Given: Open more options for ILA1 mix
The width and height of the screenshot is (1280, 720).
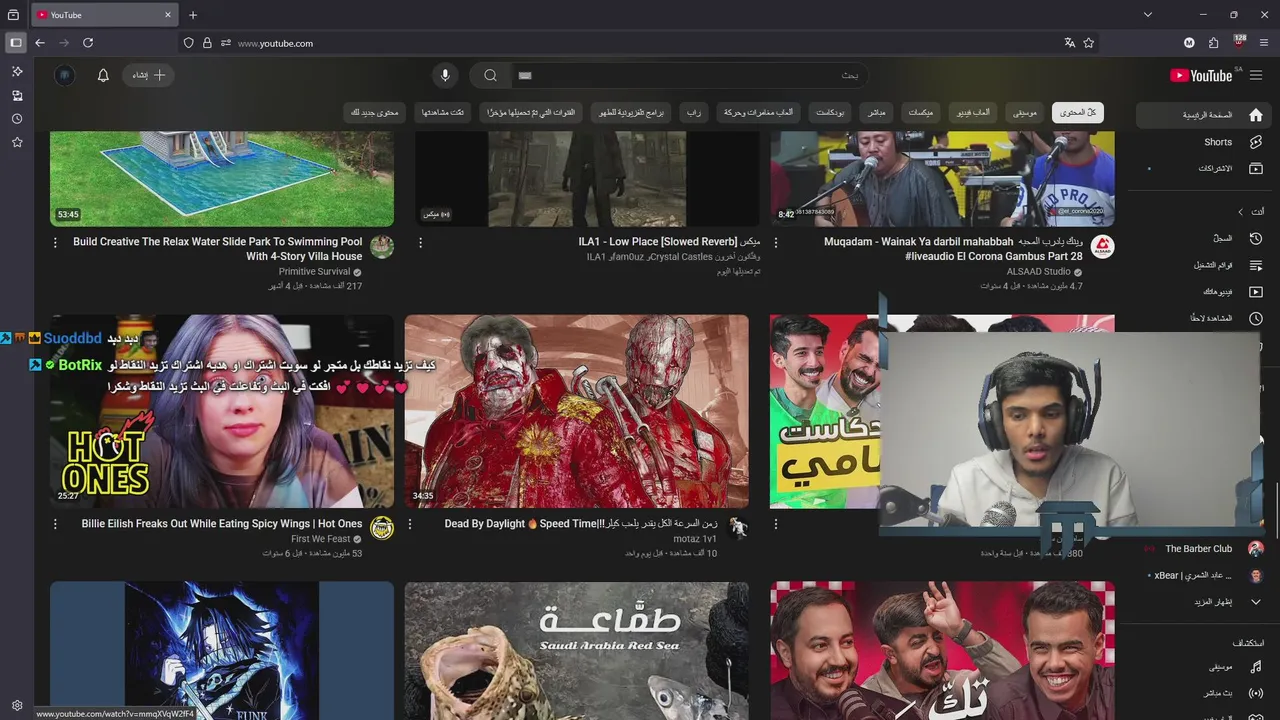Looking at the screenshot, I should (420, 243).
